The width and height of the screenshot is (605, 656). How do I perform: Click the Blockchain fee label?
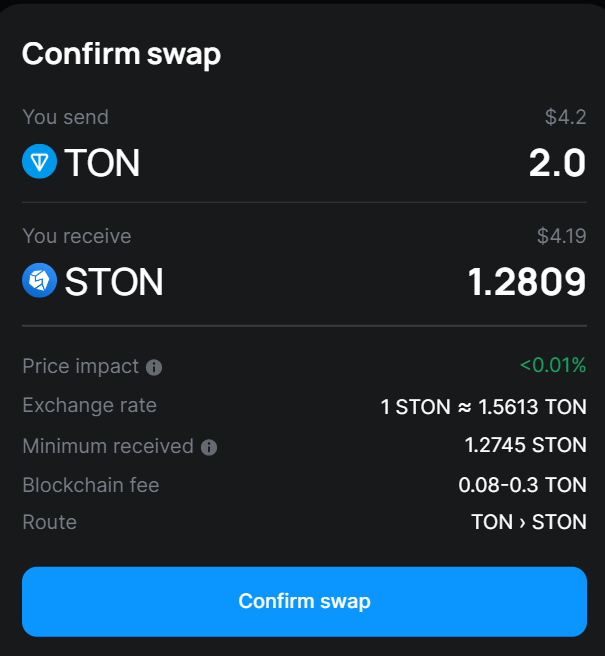click(91, 485)
